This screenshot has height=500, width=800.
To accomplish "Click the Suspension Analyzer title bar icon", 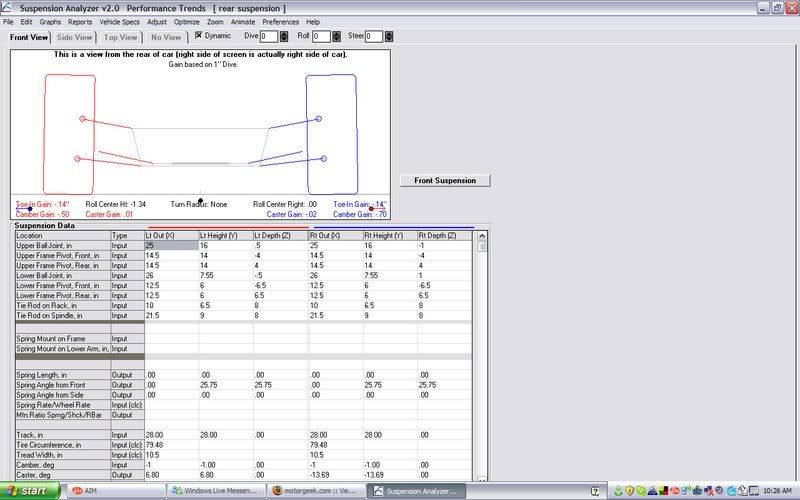I will pyautogui.click(x=9, y=7).
